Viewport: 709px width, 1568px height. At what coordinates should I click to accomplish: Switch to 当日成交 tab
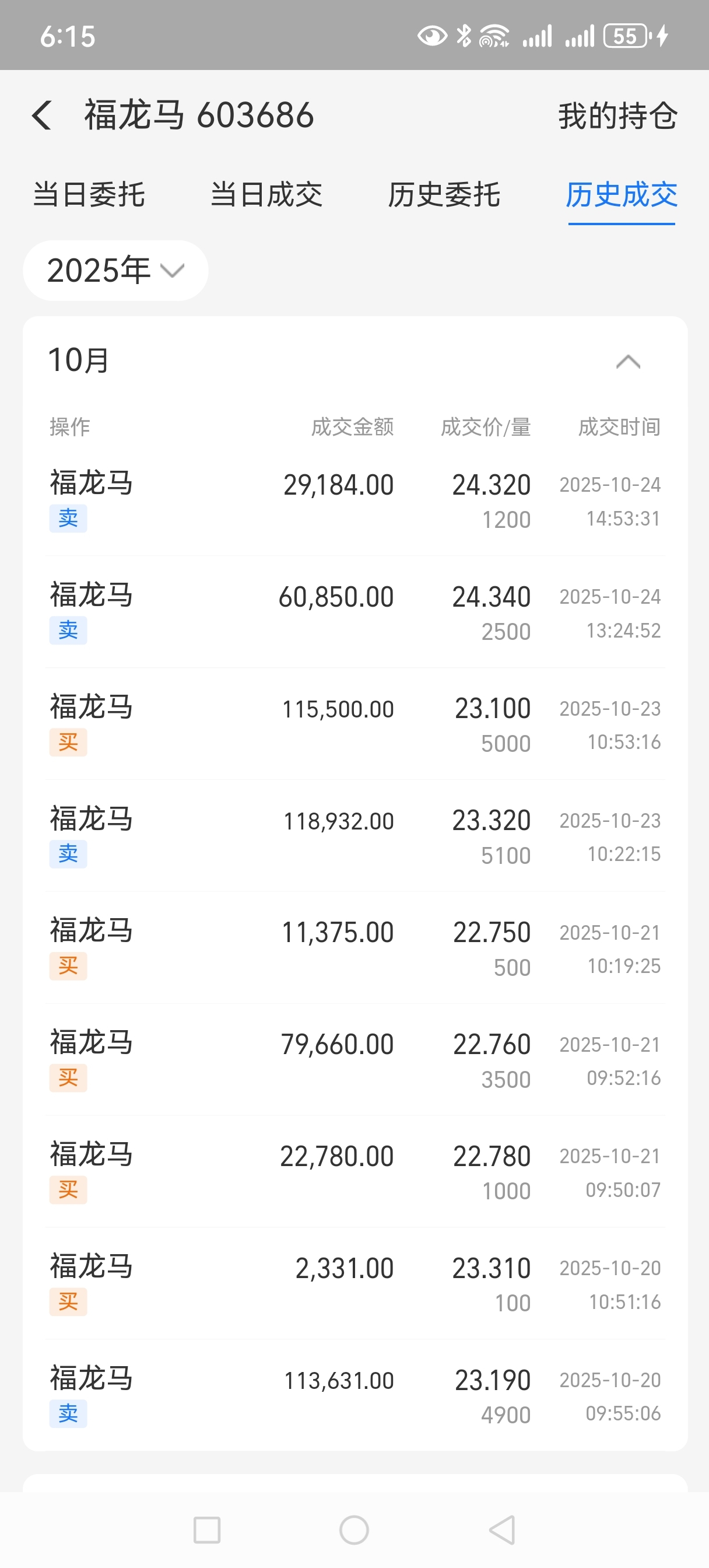point(266,195)
